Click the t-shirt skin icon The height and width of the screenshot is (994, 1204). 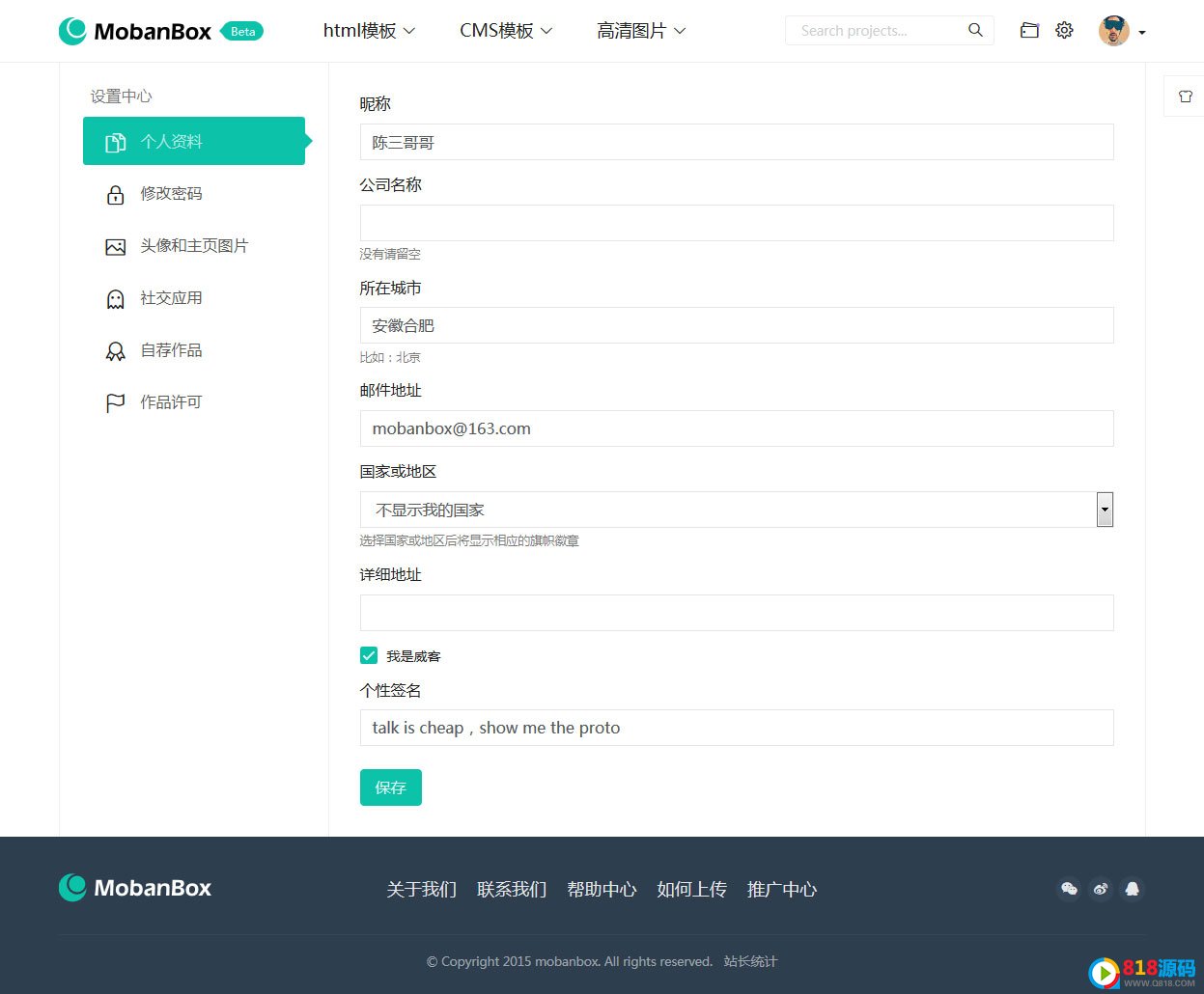pos(1185,97)
